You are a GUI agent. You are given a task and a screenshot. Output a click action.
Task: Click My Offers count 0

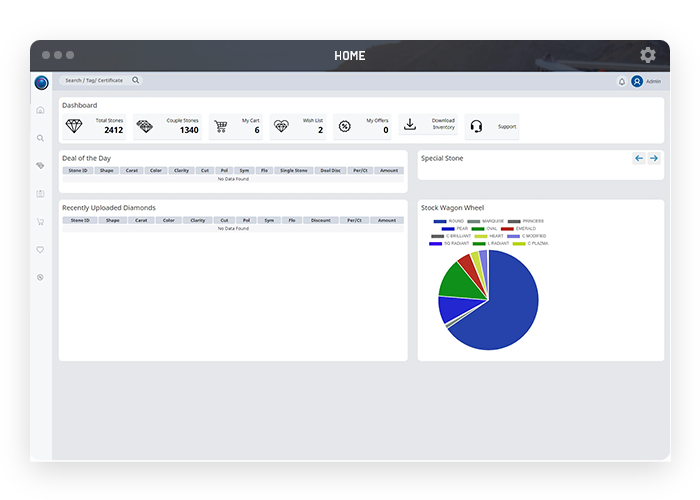(x=386, y=130)
